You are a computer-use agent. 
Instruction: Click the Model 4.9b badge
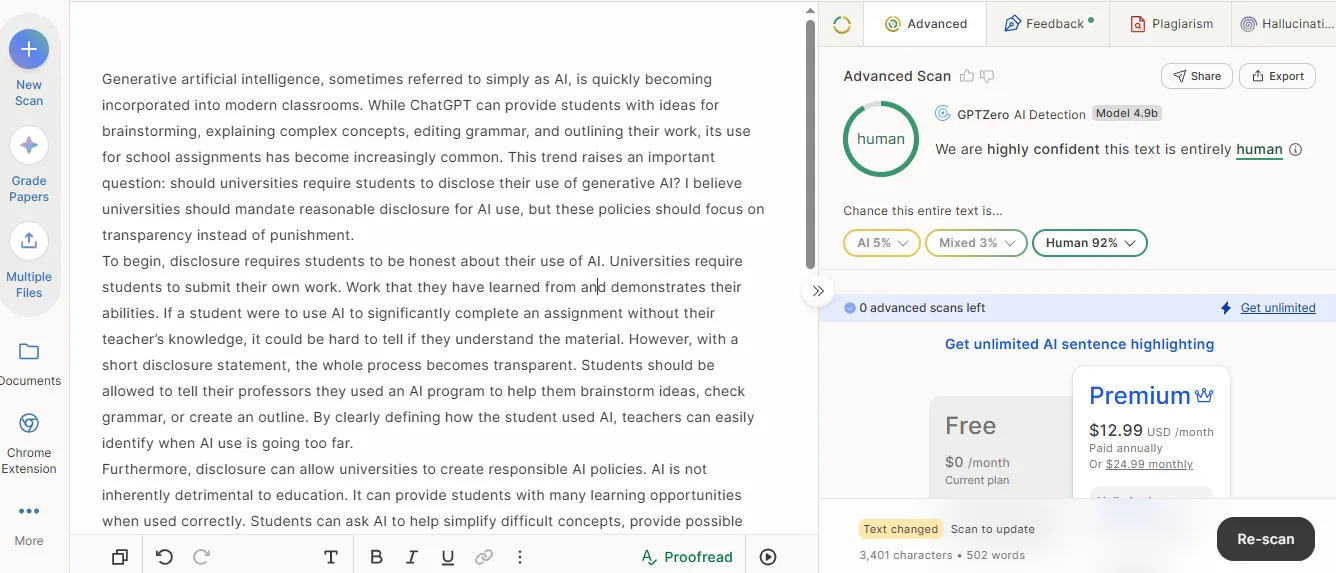(1127, 114)
